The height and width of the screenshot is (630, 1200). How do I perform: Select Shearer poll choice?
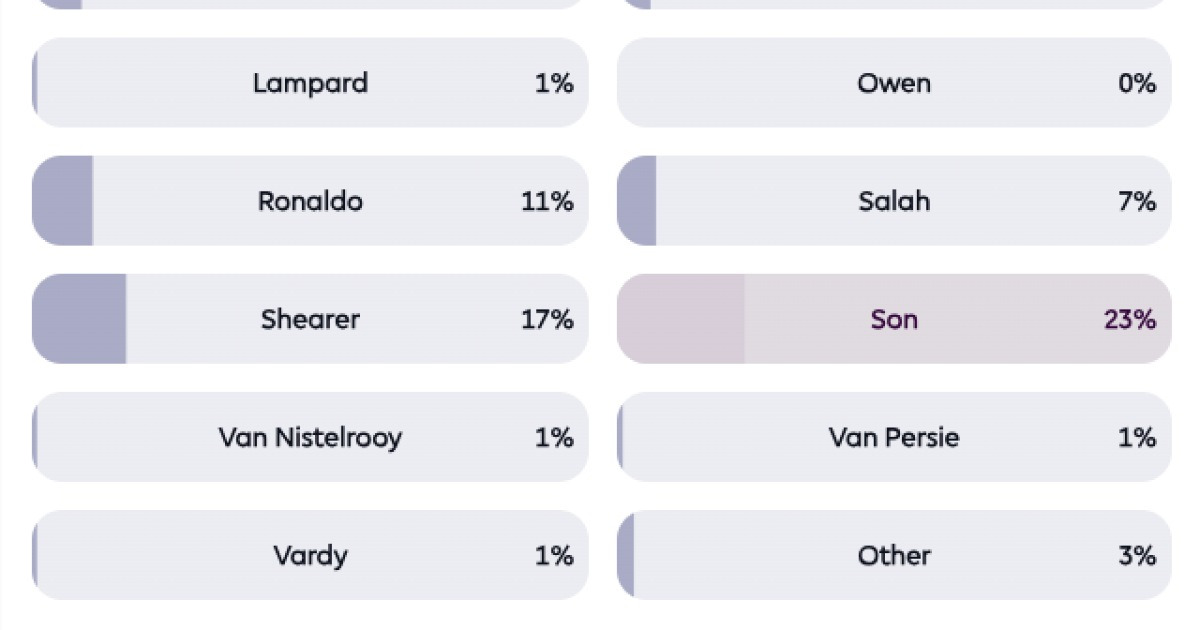click(x=310, y=319)
